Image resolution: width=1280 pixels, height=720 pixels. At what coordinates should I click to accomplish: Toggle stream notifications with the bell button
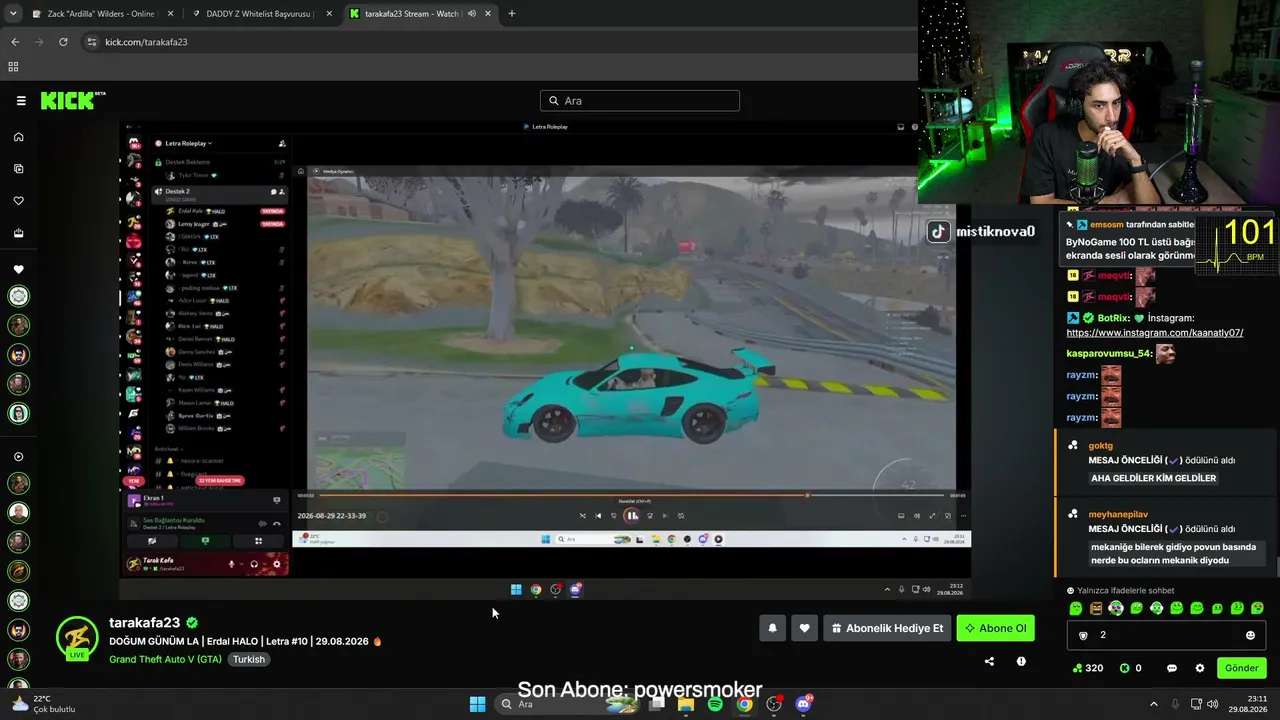772,628
